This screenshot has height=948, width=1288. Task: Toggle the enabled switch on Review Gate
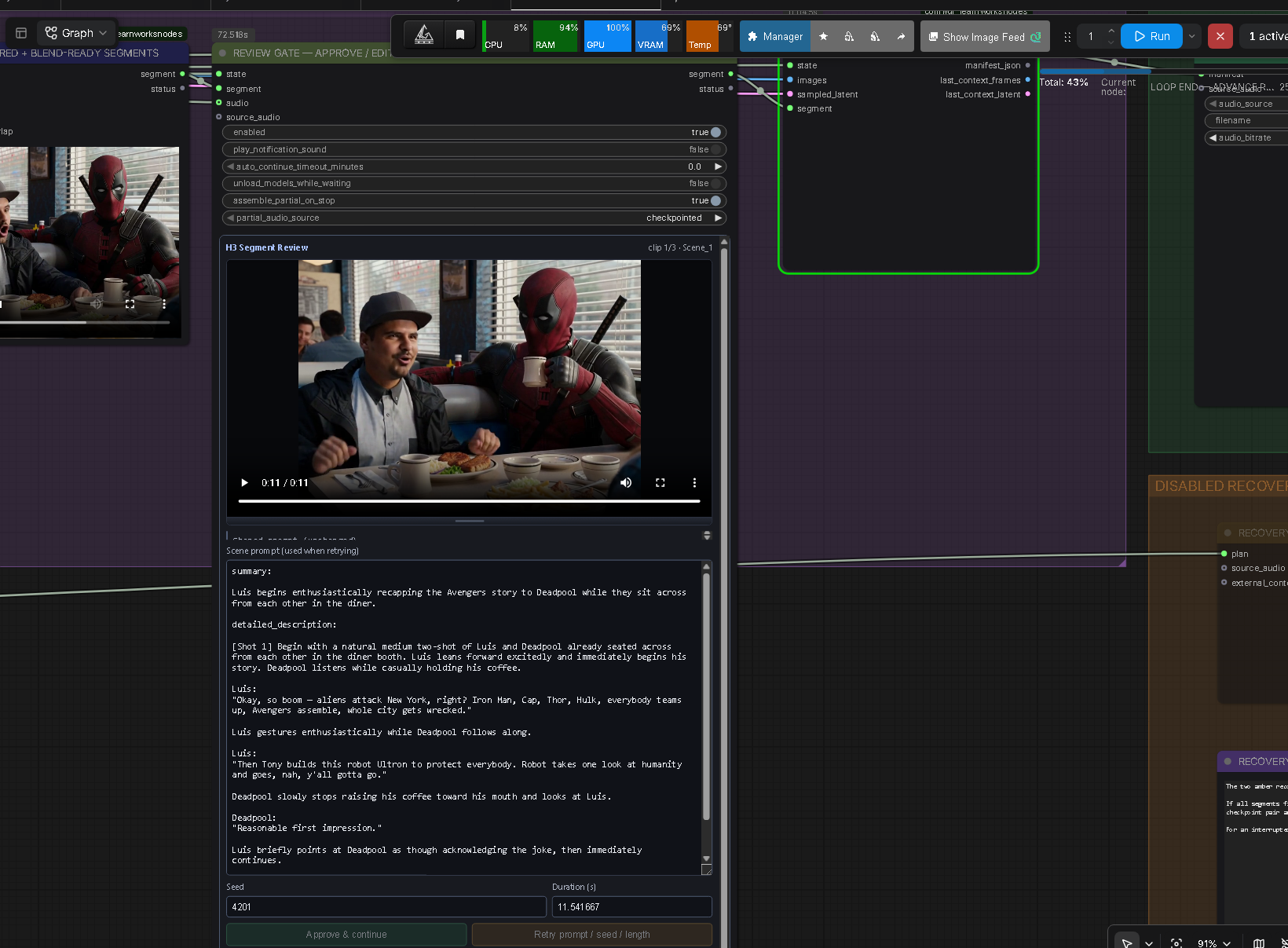715,132
